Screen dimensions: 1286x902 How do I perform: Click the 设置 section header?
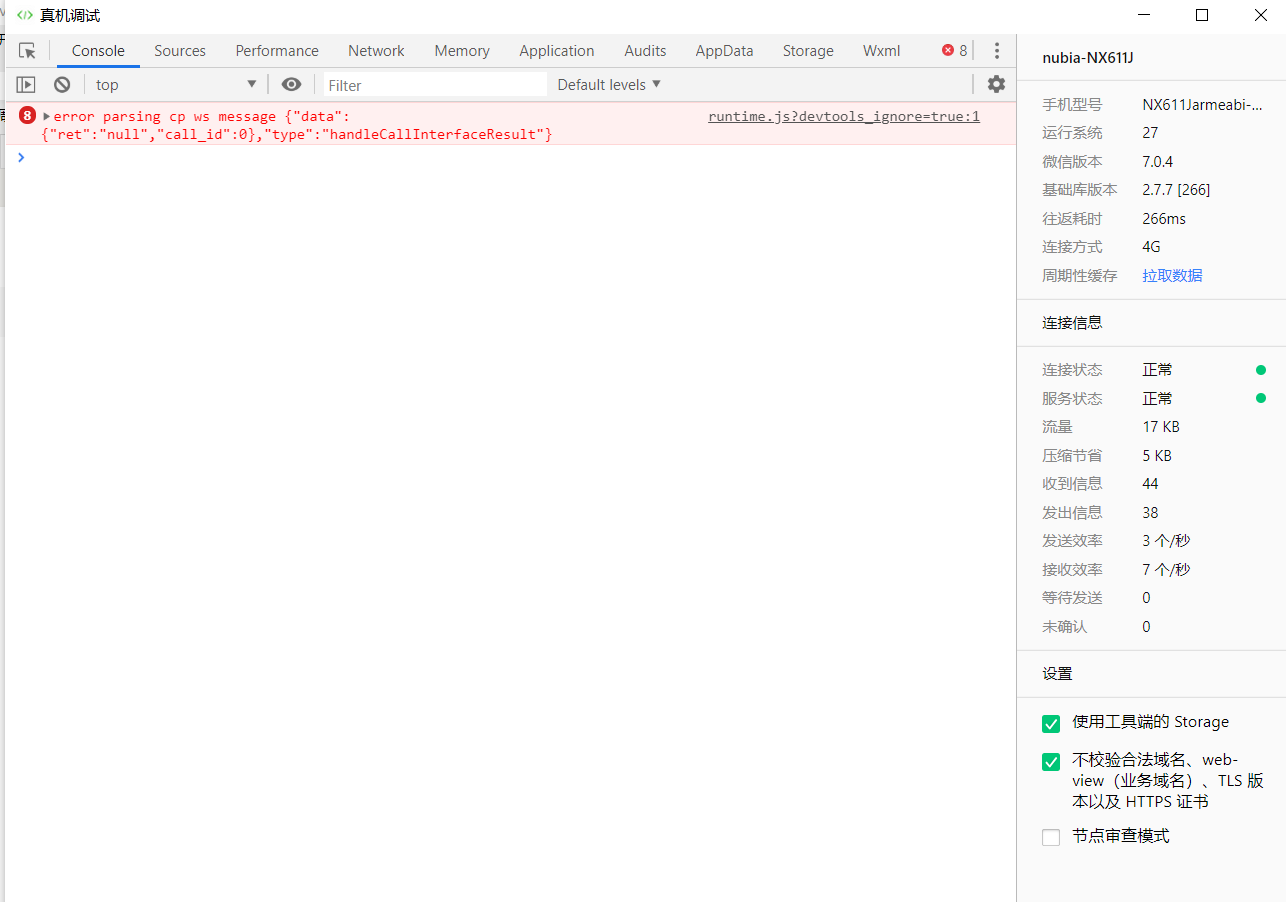1057,674
